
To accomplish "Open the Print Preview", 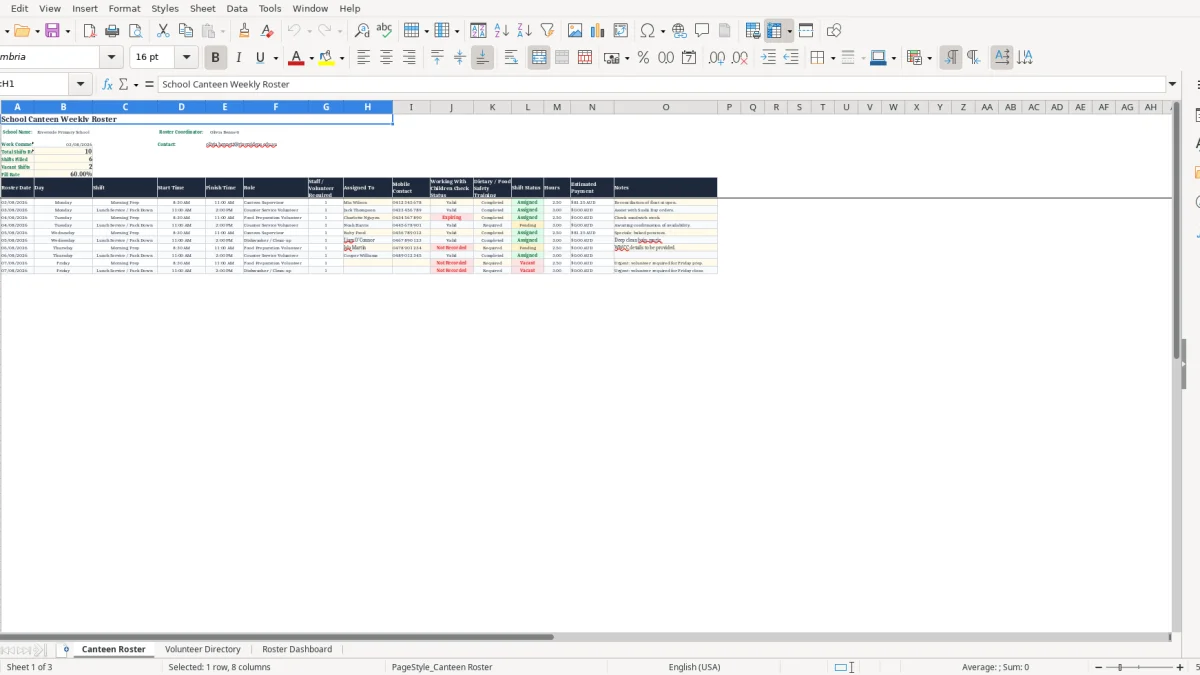I will click(x=134, y=31).
